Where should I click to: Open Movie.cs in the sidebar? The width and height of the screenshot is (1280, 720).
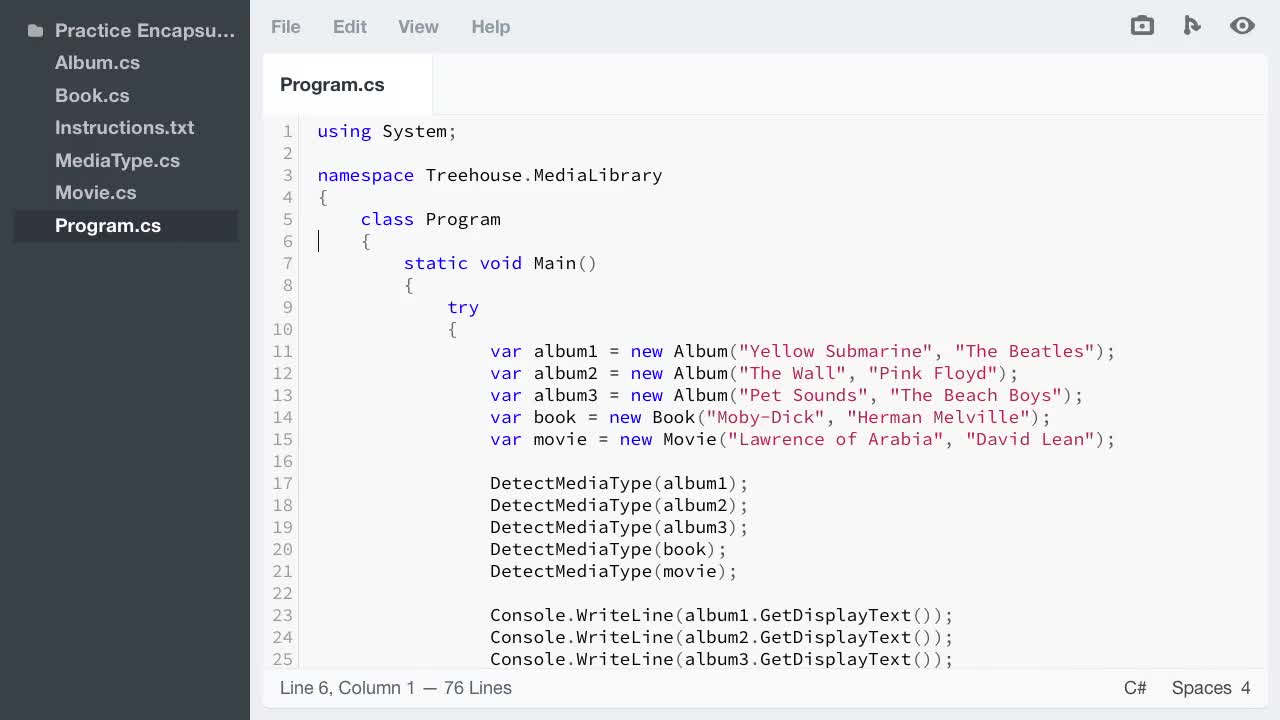[x=95, y=192]
